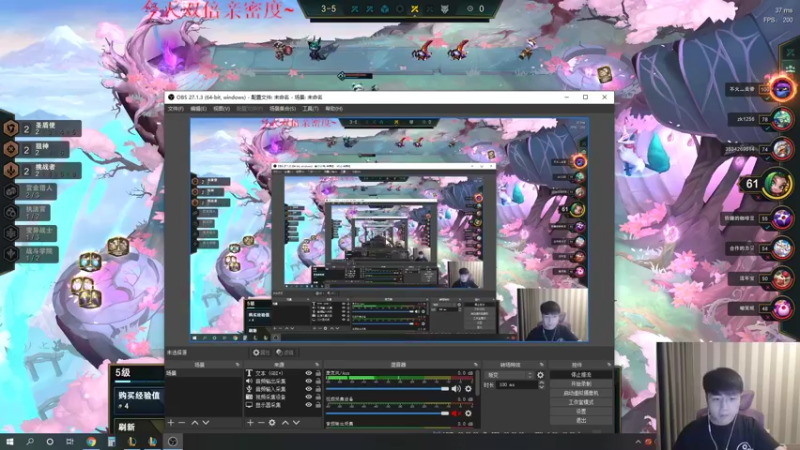The image size is (800, 450).
Task: Increase transition duration with the up stepper
Action: point(541,383)
